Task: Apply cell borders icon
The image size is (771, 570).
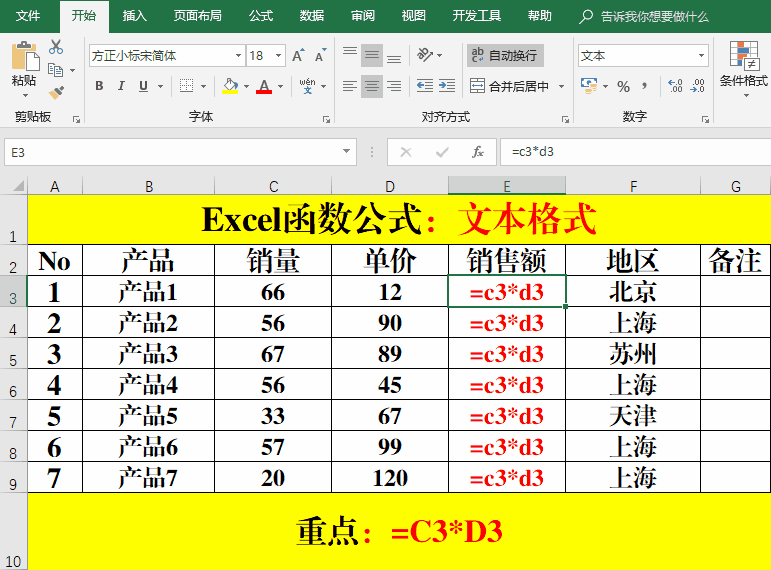Action: coord(186,86)
